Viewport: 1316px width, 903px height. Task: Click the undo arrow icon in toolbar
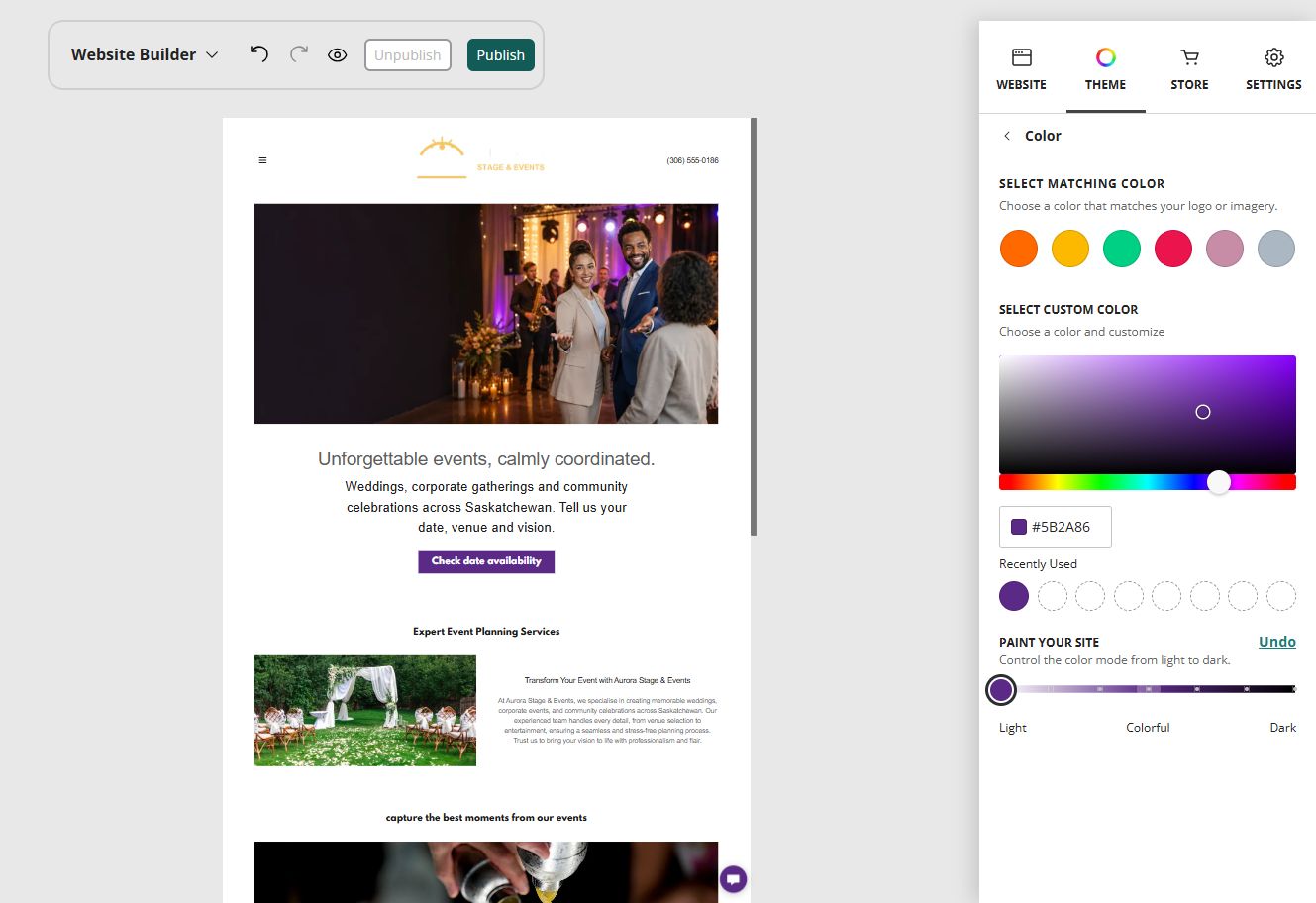tap(258, 54)
